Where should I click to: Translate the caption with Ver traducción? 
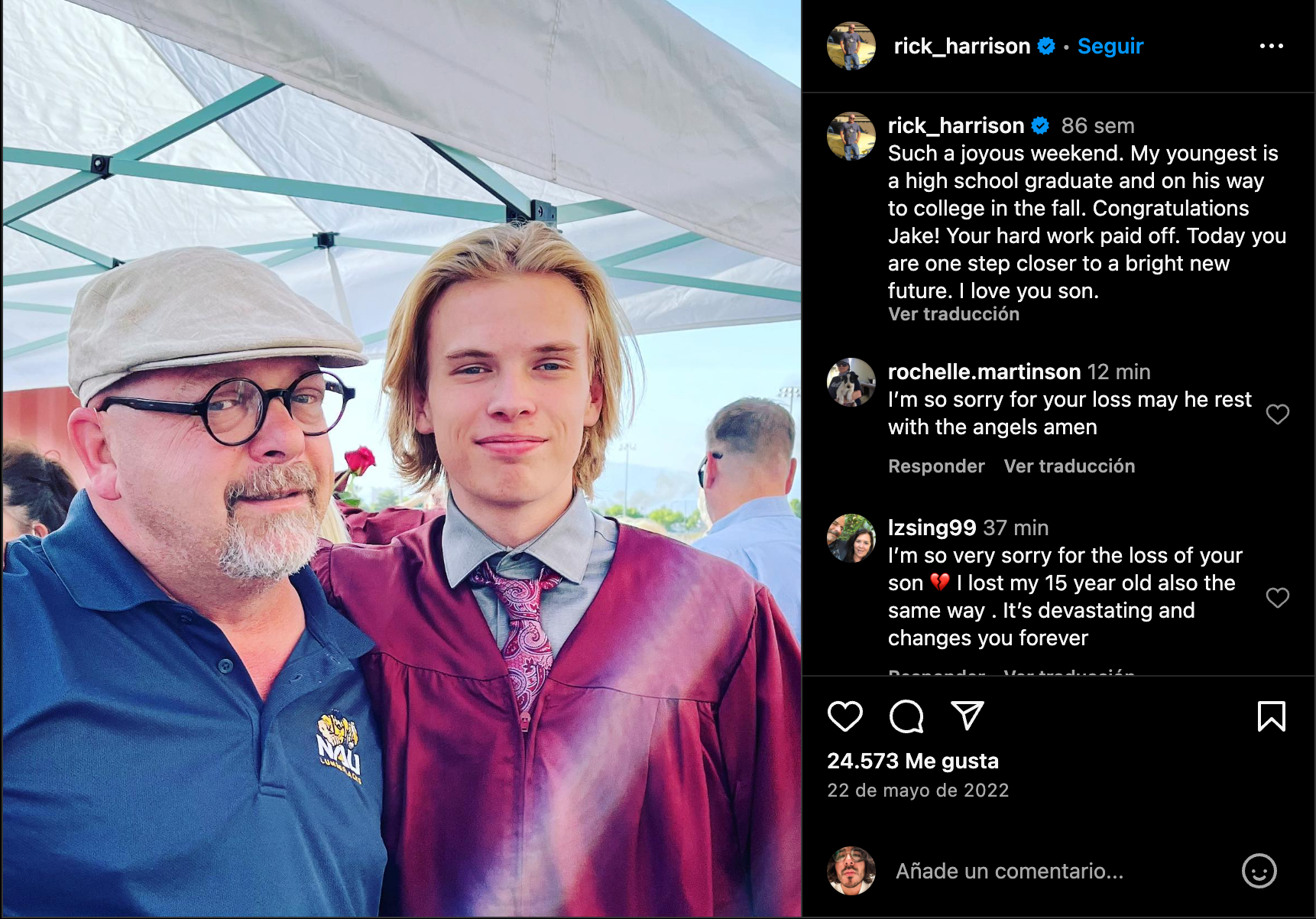[x=953, y=314]
